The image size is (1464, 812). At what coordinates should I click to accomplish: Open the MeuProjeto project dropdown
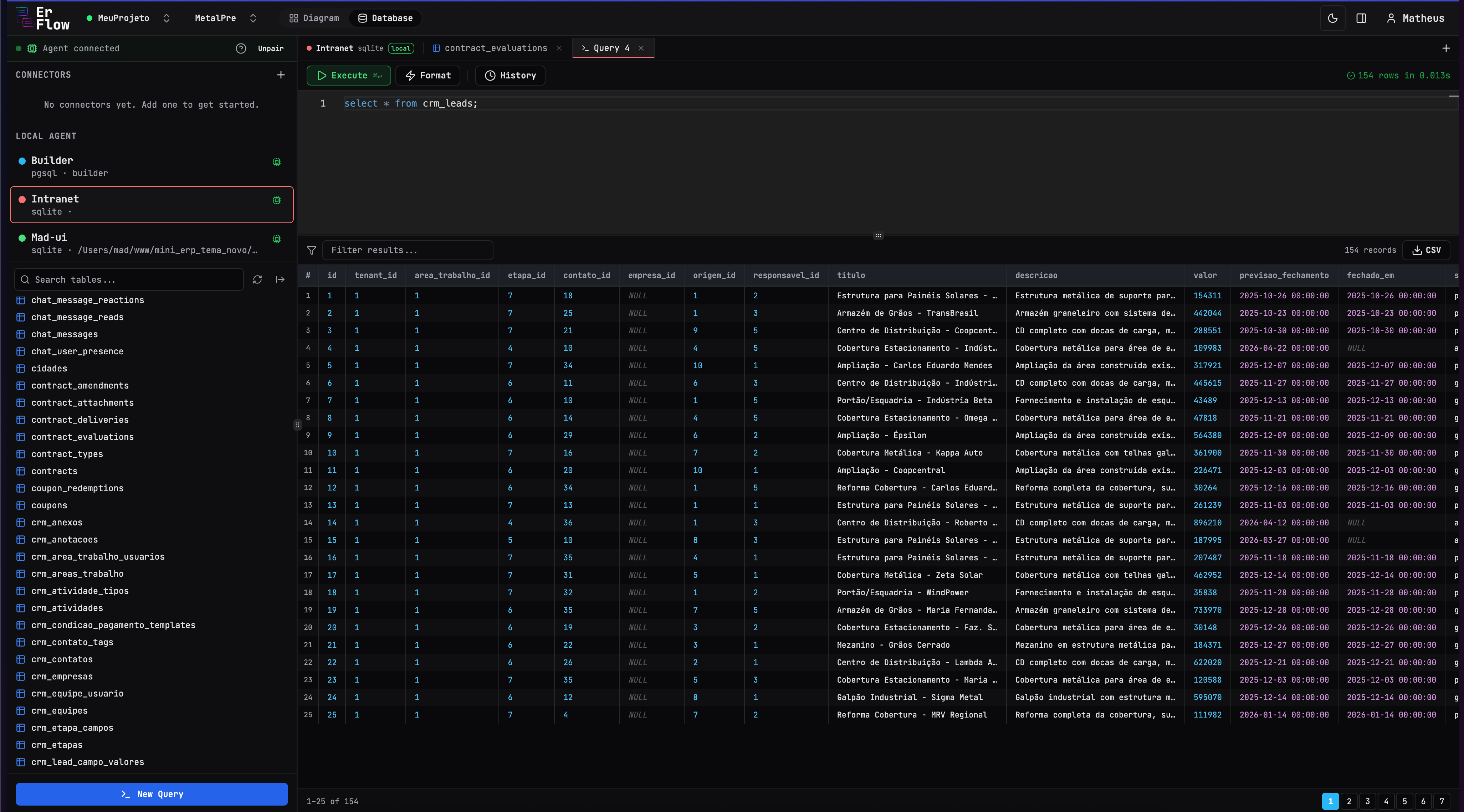pyautogui.click(x=128, y=18)
